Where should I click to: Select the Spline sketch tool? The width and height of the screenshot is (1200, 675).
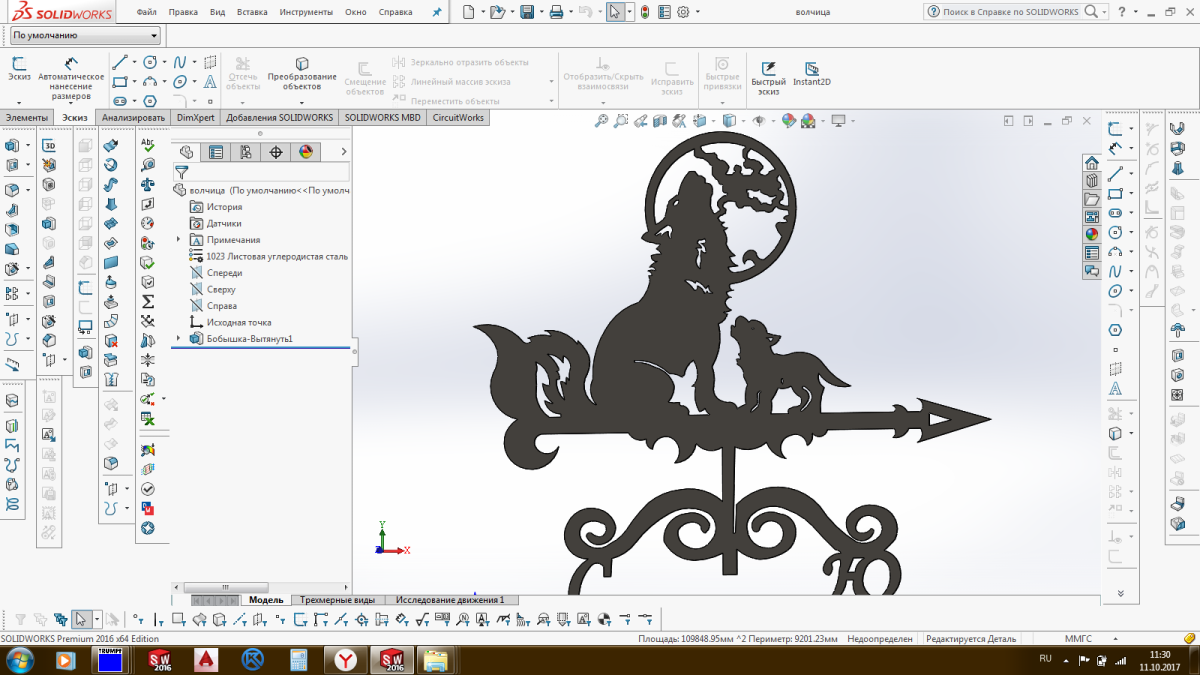coord(180,62)
